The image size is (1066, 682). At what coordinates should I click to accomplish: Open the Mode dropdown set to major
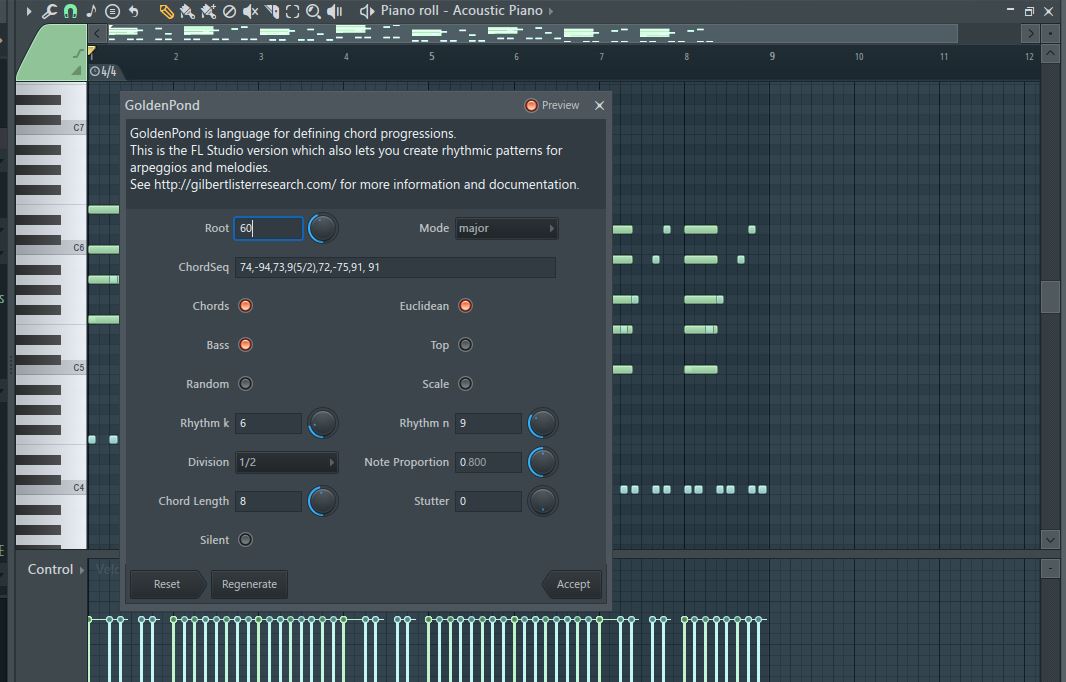tap(506, 228)
